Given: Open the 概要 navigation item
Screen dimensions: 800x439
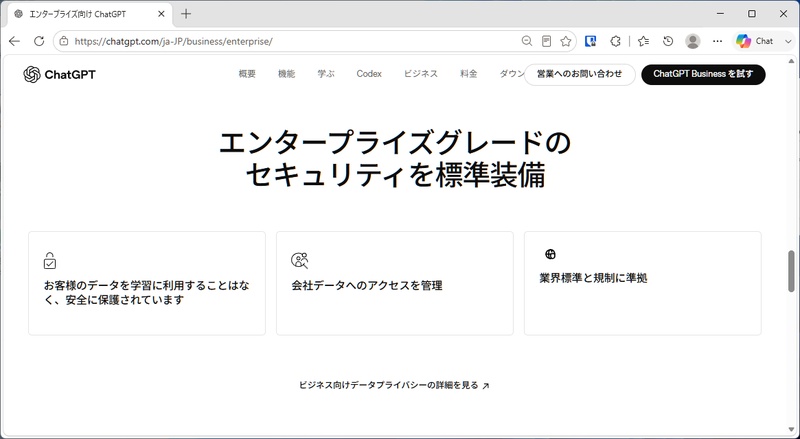Looking at the screenshot, I should [x=247, y=74].
